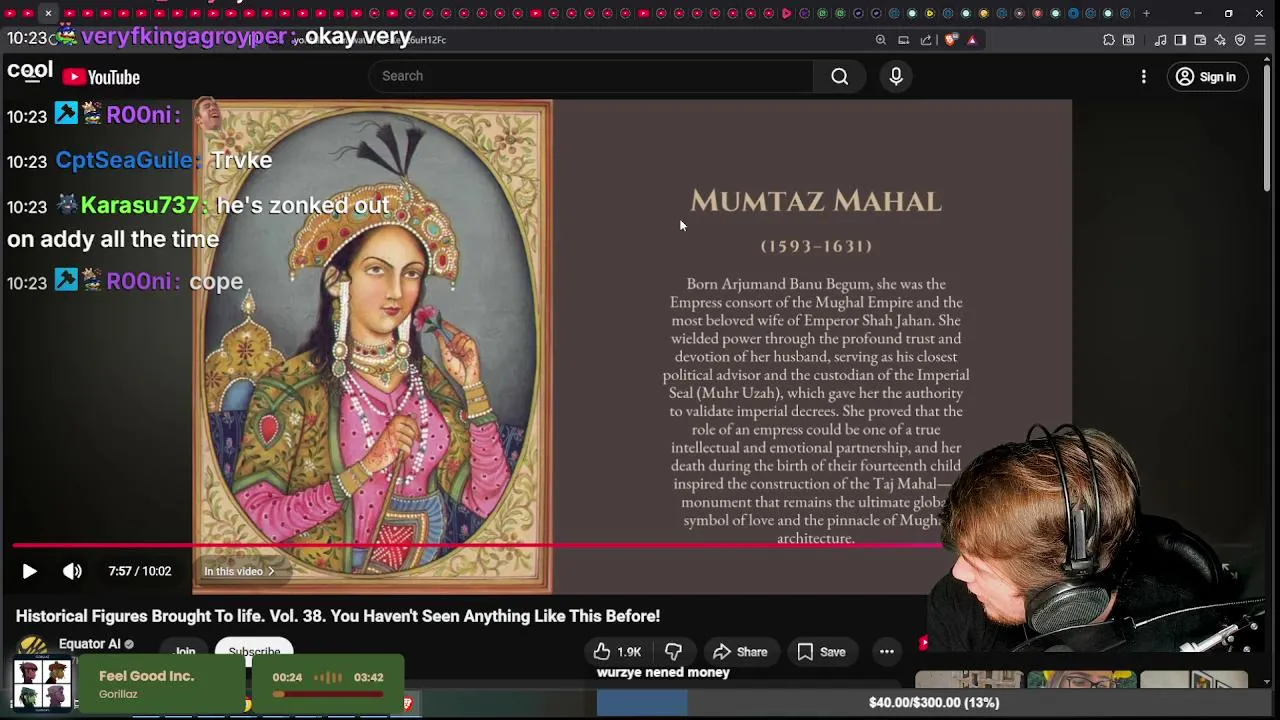Seek on the red video progress bar
1280x720 pixels.
coord(476,546)
